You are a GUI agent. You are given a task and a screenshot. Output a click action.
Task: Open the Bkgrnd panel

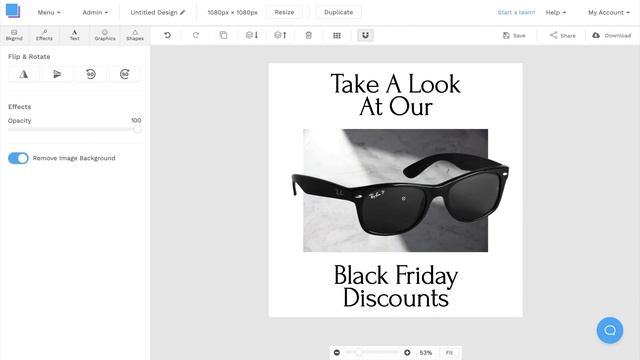pos(14,35)
